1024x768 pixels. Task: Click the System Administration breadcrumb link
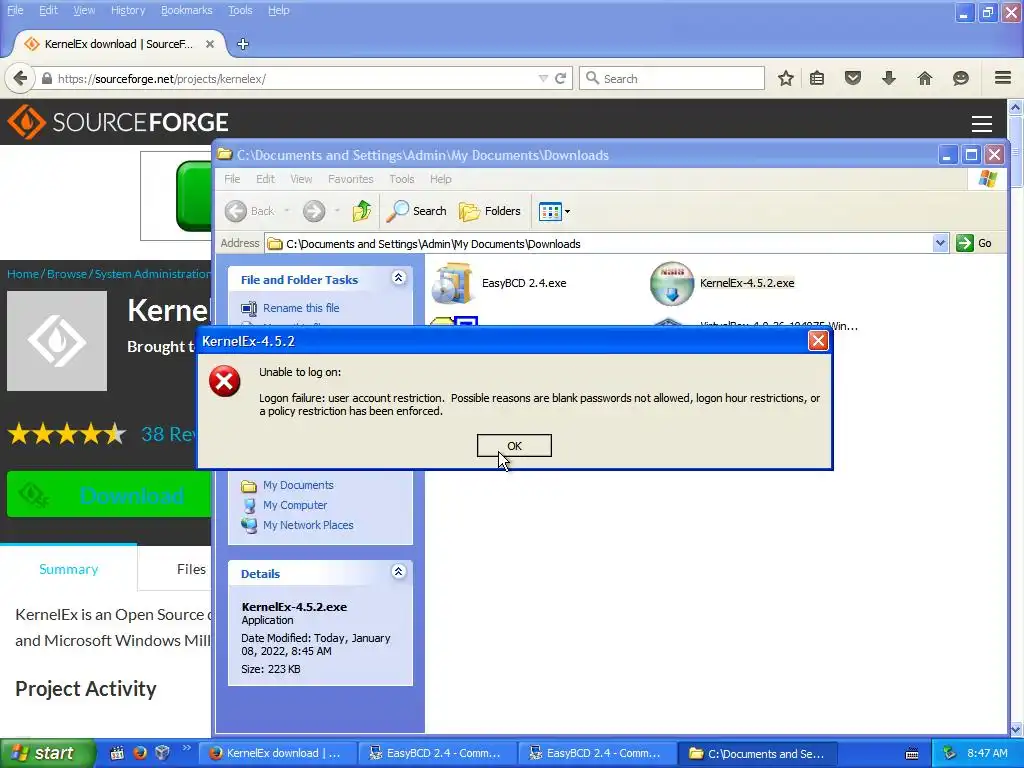[x=152, y=274]
